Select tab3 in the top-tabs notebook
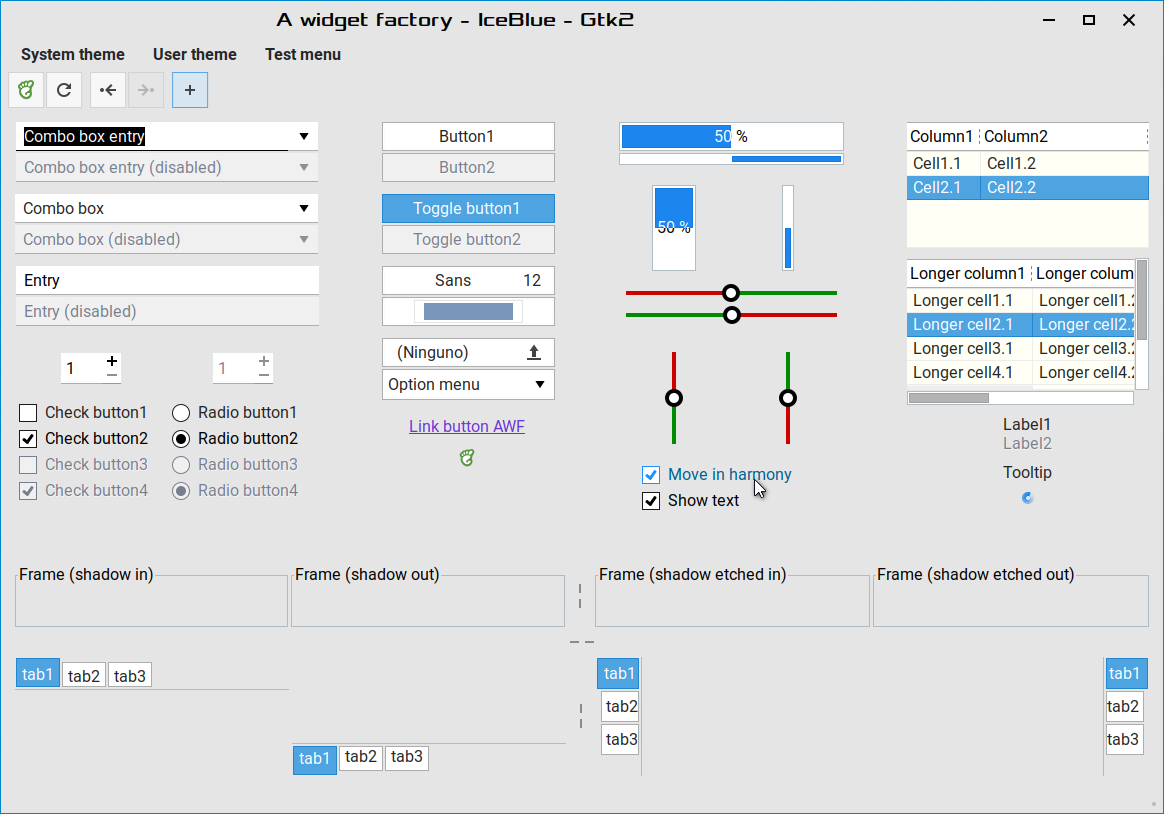The width and height of the screenshot is (1164, 814). coord(130,675)
